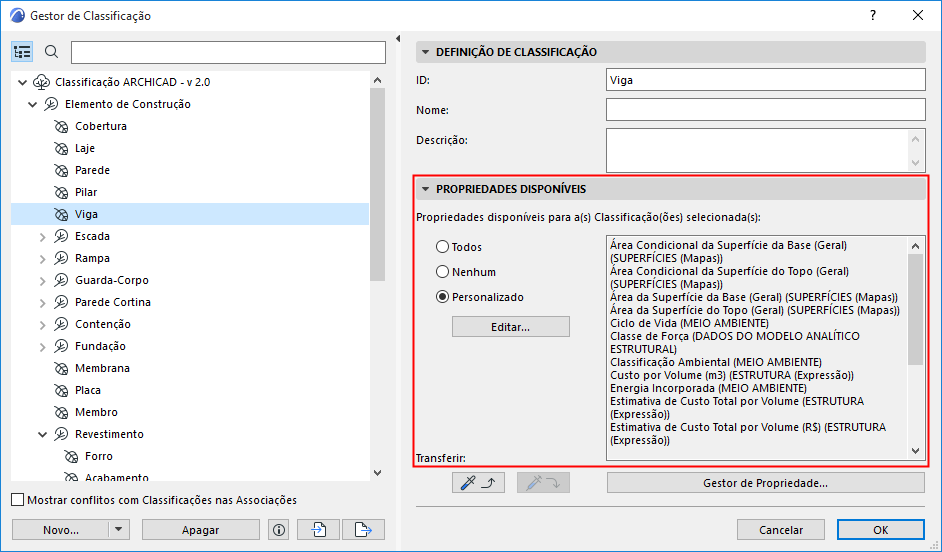Click Classificação Ambiental (MEIO AMBIENTE) property
Screen dimensions: 942x552
point(716,362)
